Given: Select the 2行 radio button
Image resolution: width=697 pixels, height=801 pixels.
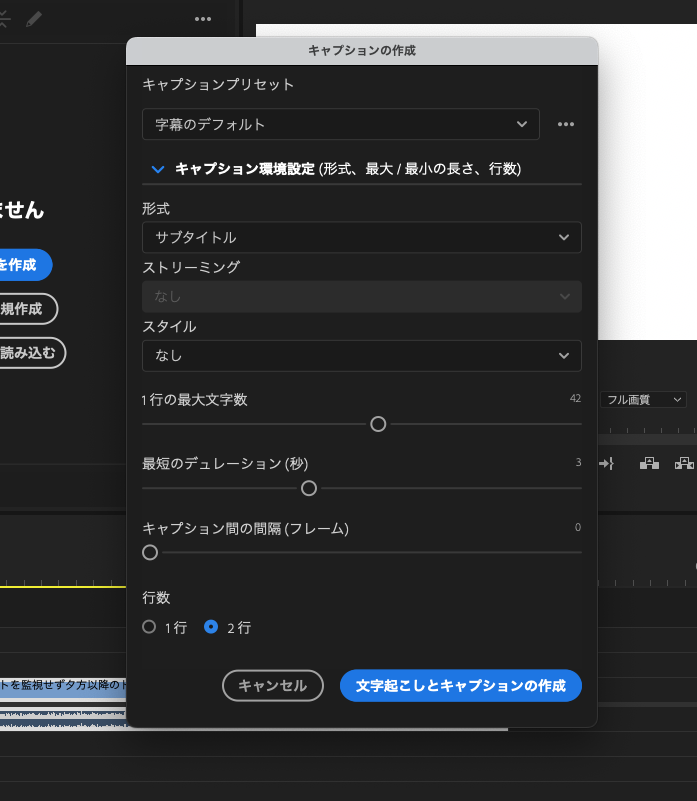Looking at the screenshot, I should click(x=211, y=627).
